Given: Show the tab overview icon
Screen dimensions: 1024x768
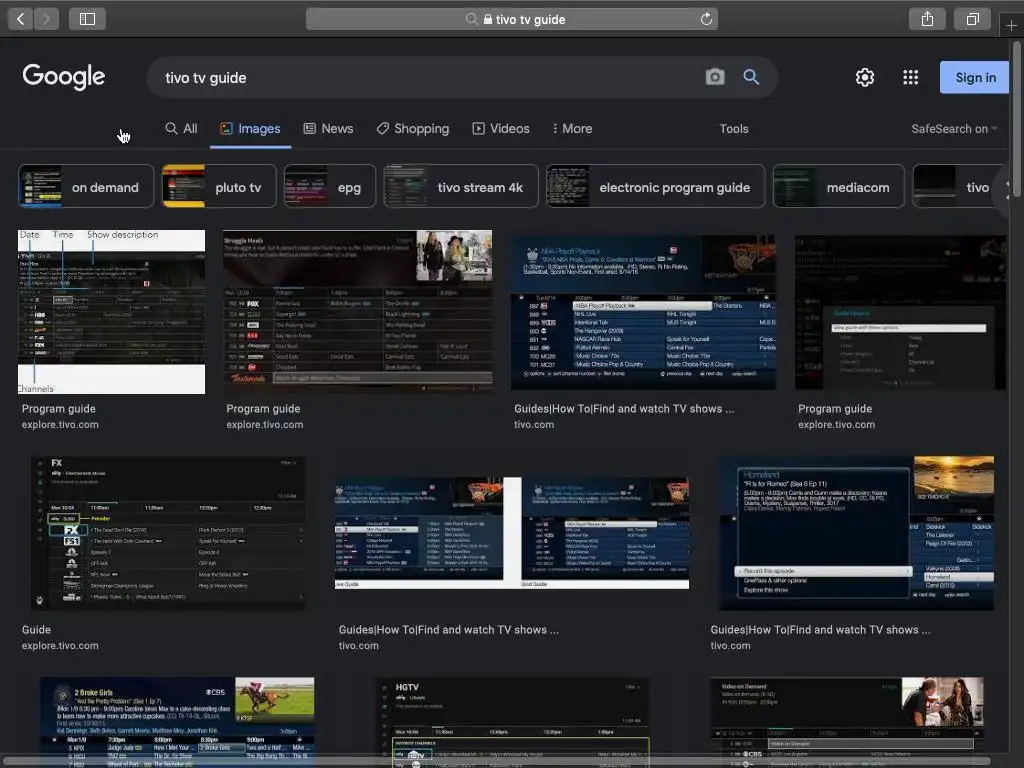Looking at the screenshot, I should click(x=972, y=19).
